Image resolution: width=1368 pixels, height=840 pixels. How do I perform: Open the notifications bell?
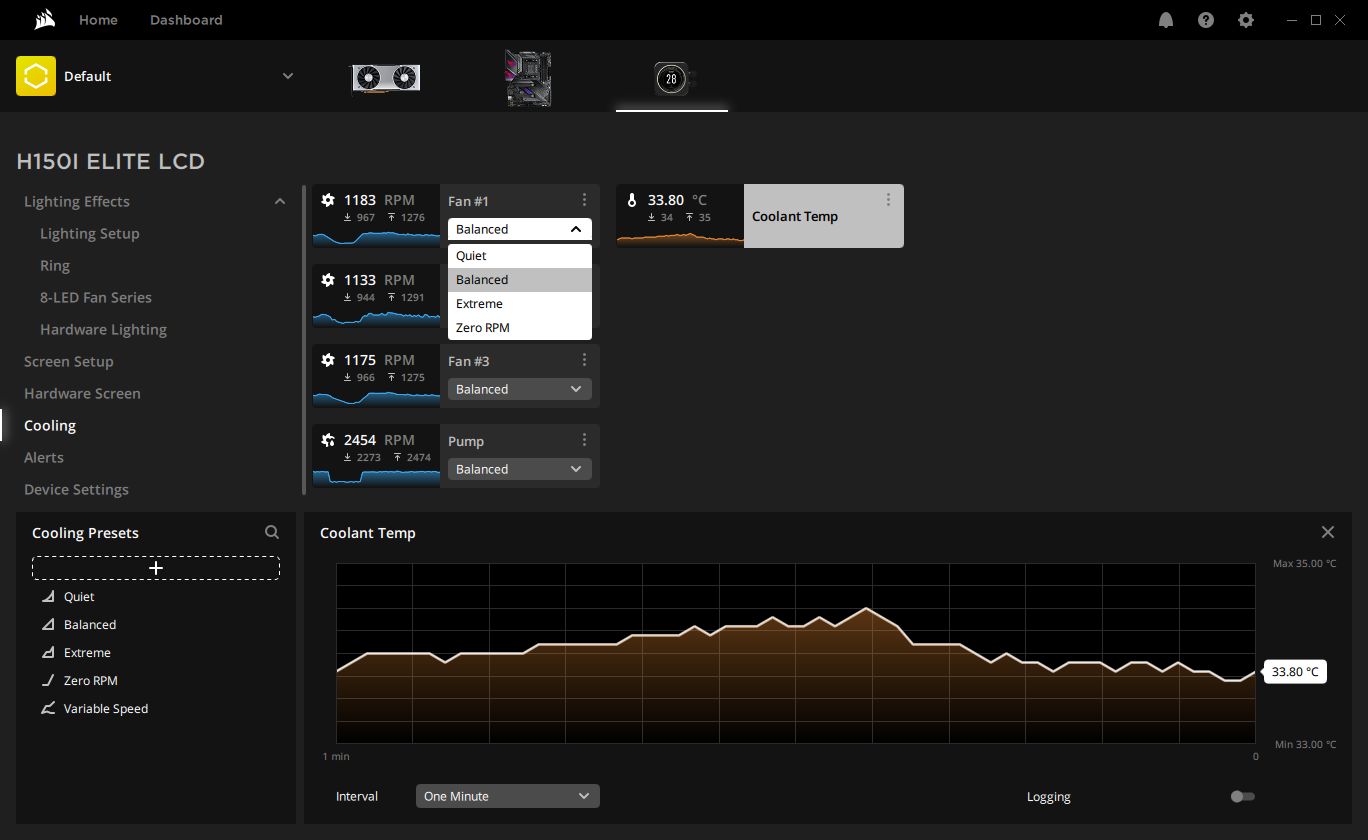1166,20
